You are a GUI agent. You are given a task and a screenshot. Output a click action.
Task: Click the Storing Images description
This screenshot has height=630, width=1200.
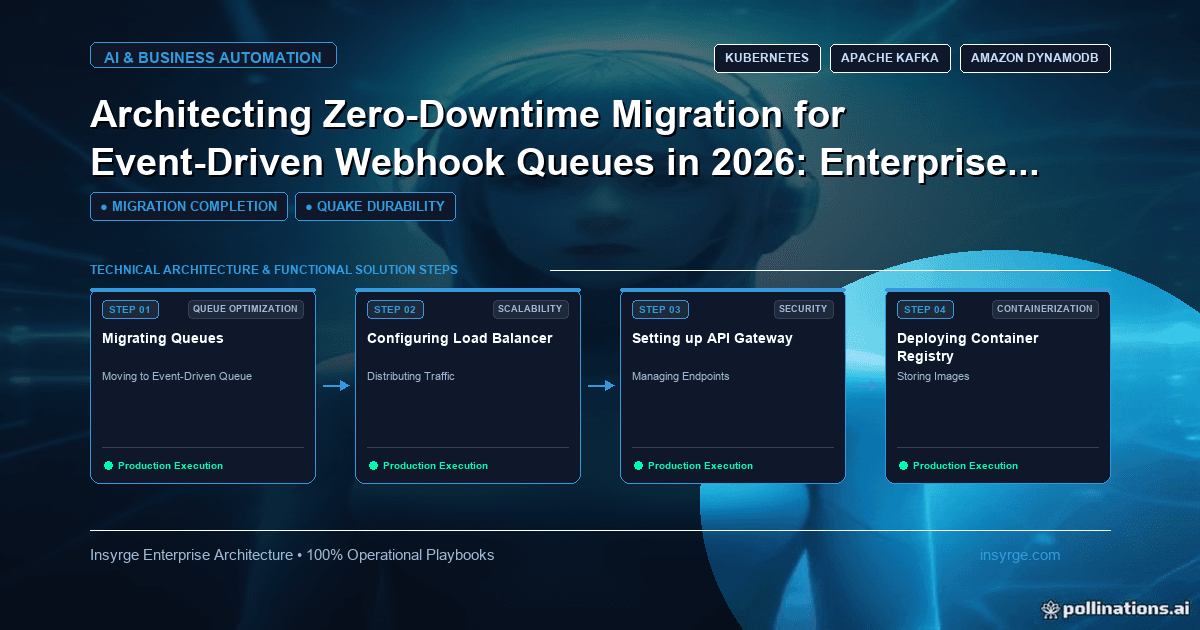click(x=933, y=376)
